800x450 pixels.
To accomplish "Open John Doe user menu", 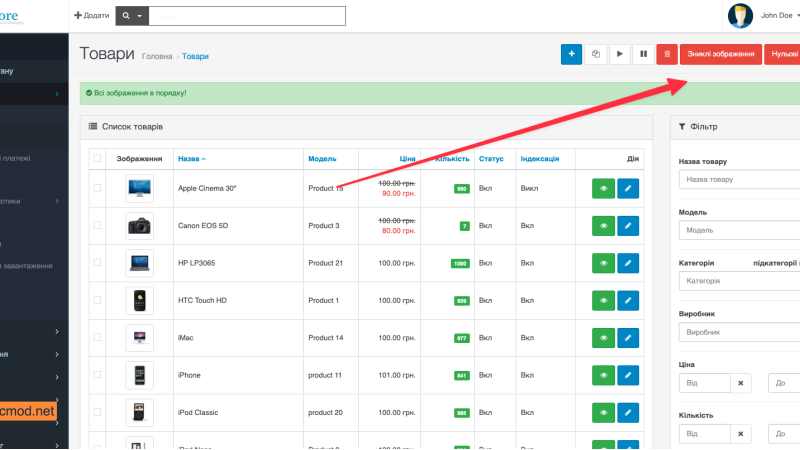I will point(780,15).
